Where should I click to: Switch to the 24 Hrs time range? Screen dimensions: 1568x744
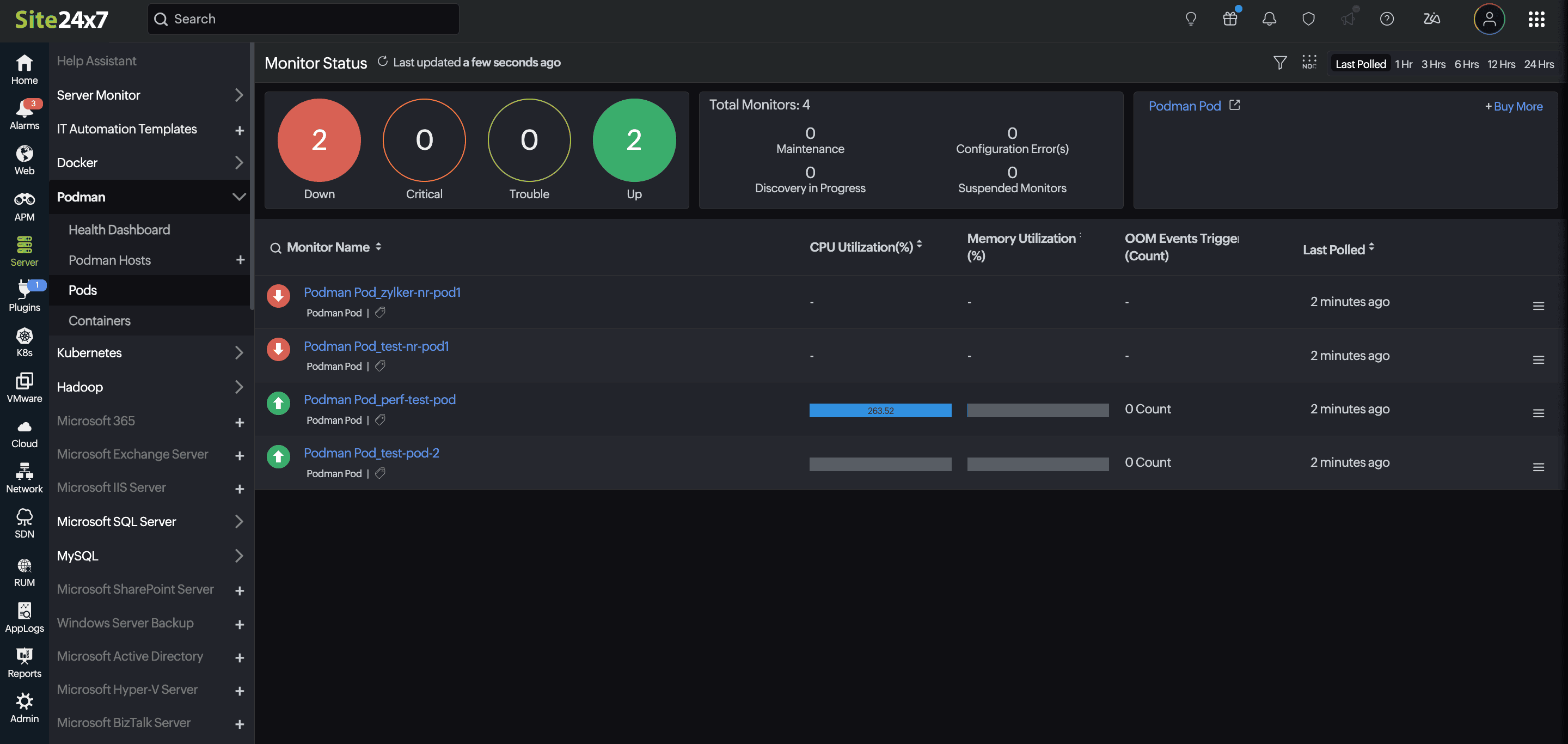[1538, 64]
